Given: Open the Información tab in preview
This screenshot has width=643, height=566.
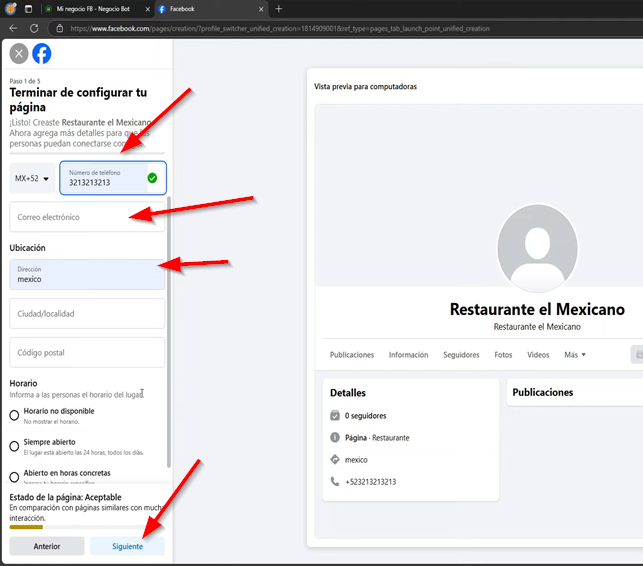Looking at the screenshot, I should click(408, 355).
